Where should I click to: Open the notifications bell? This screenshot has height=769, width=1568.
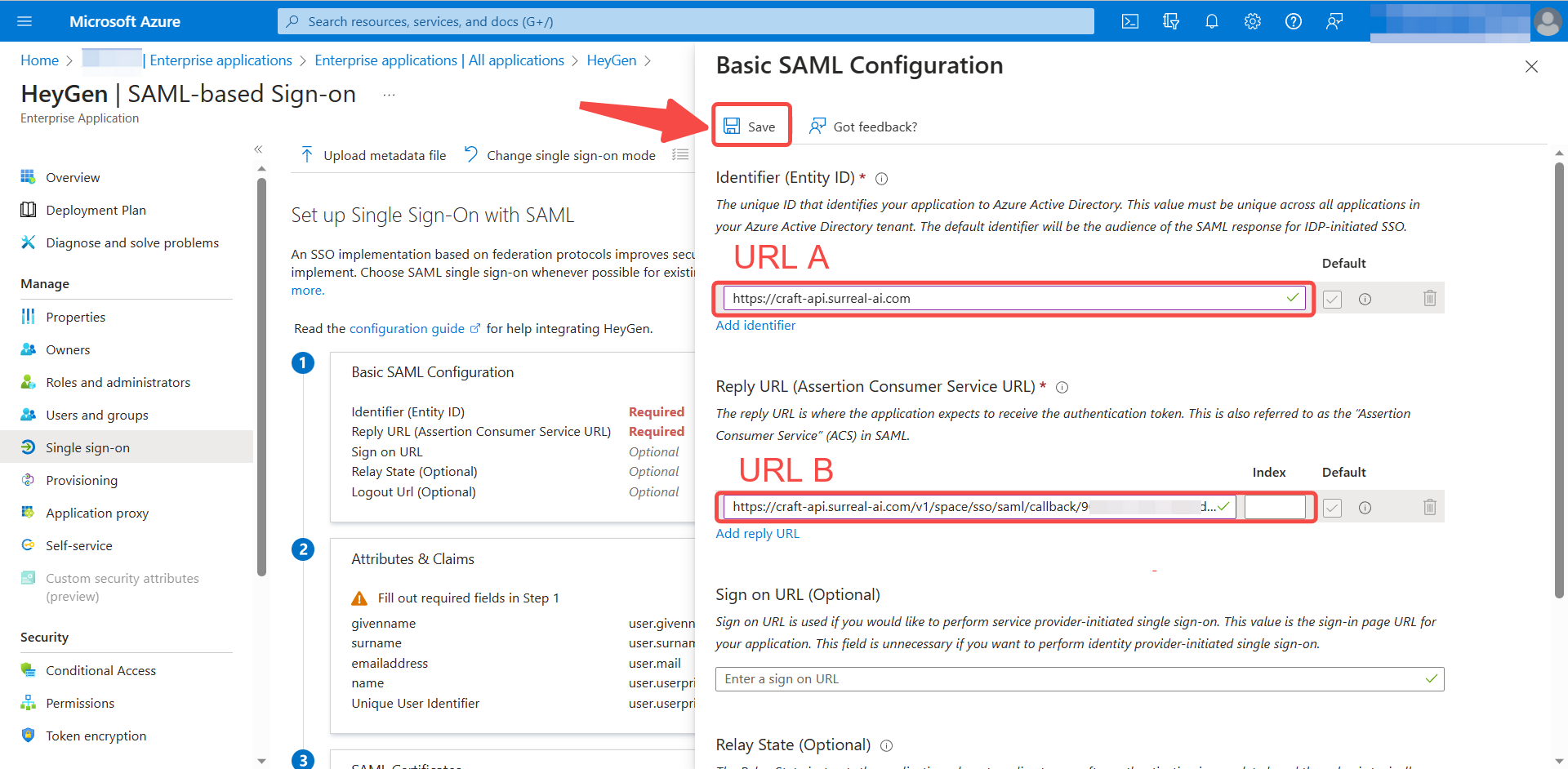click(1212, 21)
